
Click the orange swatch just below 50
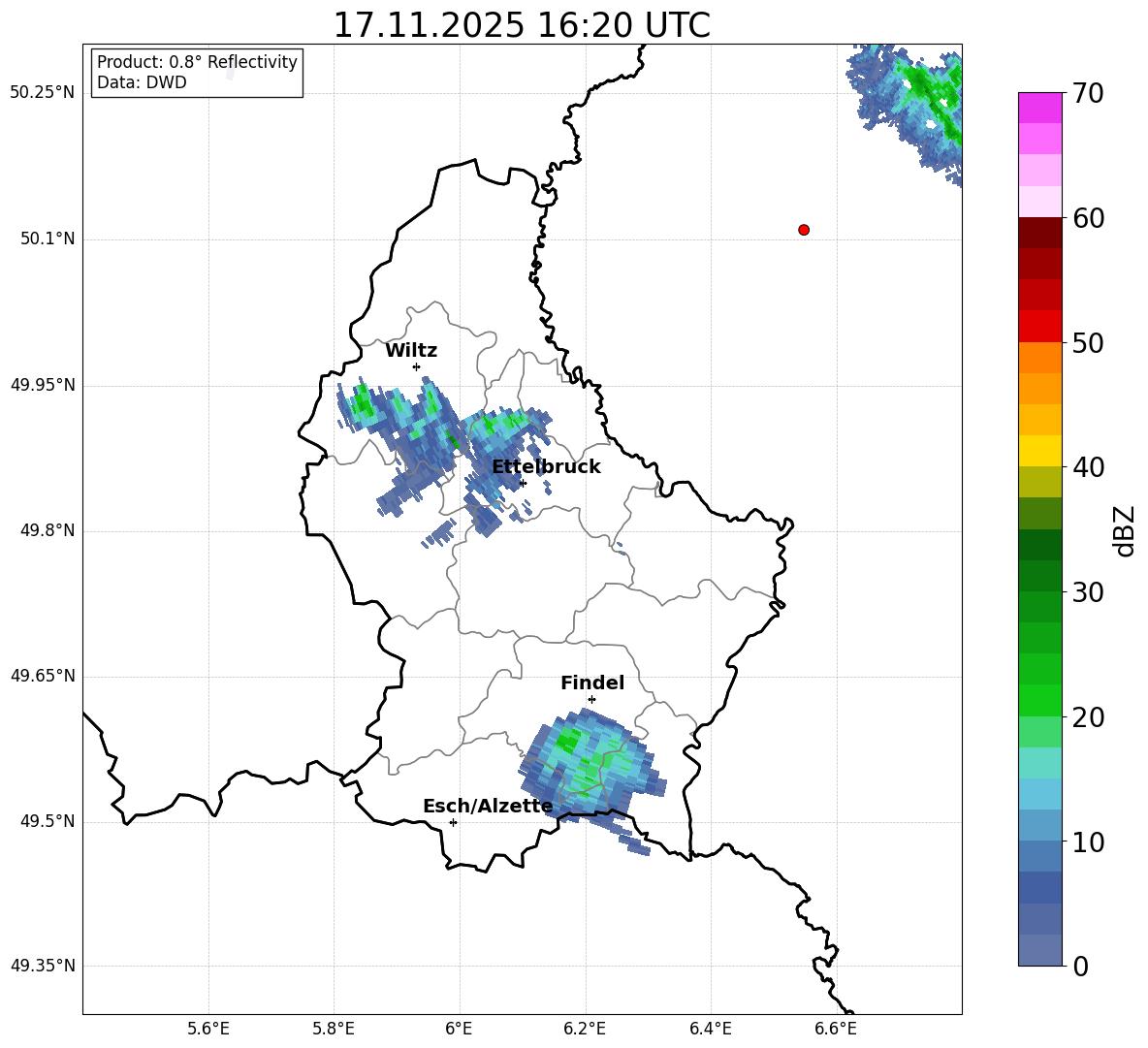1039,357
